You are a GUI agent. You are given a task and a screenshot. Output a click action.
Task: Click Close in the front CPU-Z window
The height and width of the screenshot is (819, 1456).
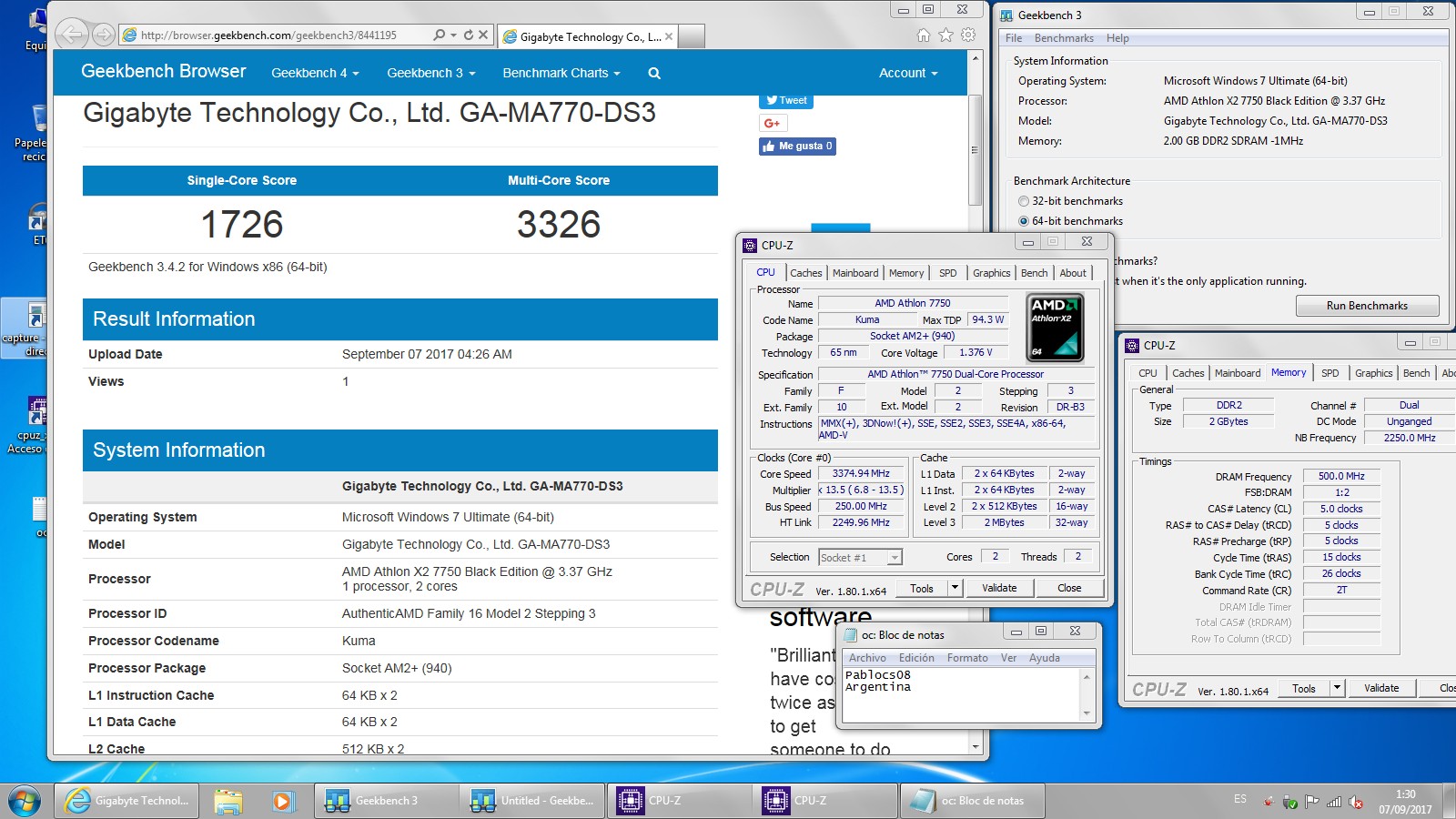tap(1069, 588)
